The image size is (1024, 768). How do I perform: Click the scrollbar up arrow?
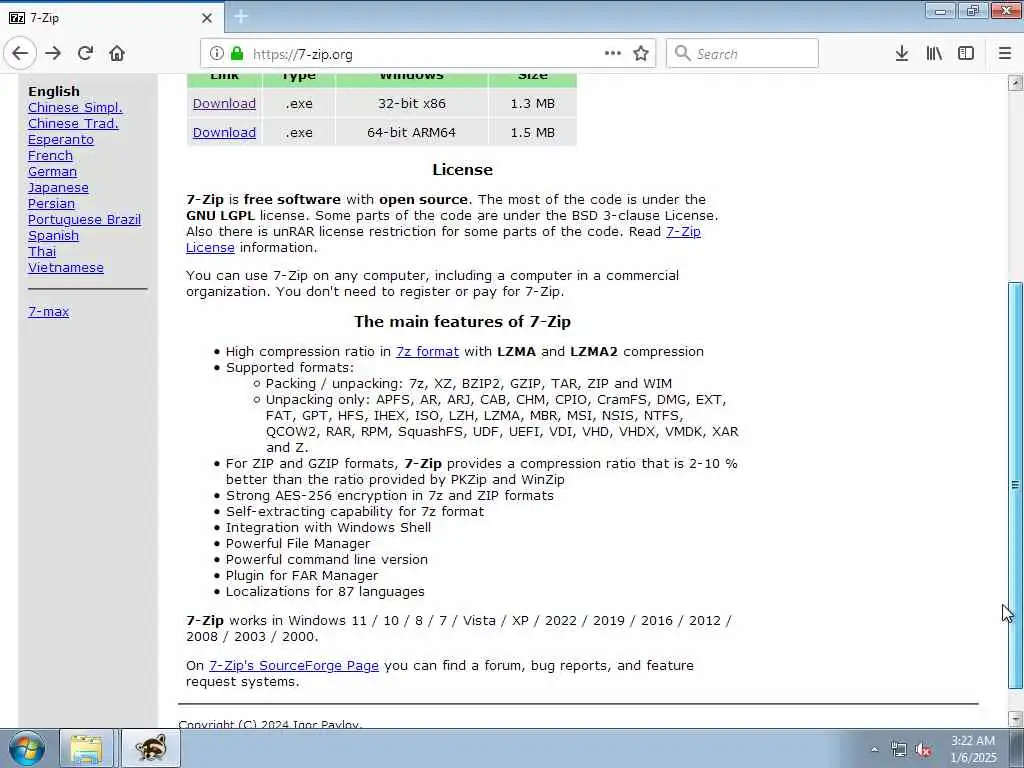tap(1015, 83)
